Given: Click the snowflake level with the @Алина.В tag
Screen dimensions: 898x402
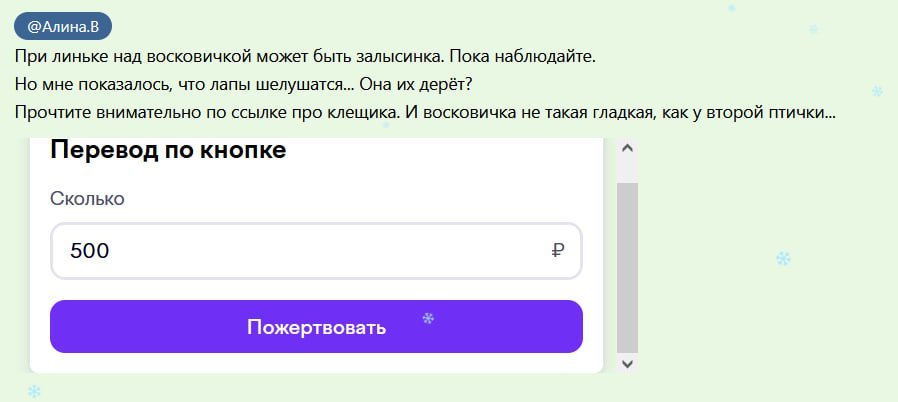Looking at the screenshot, I should (x=813, y=30).
